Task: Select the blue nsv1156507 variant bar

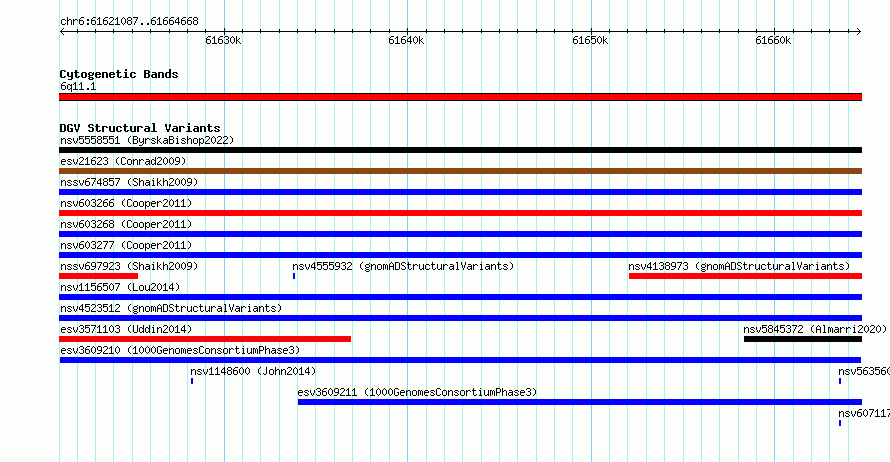Action: 460,297
